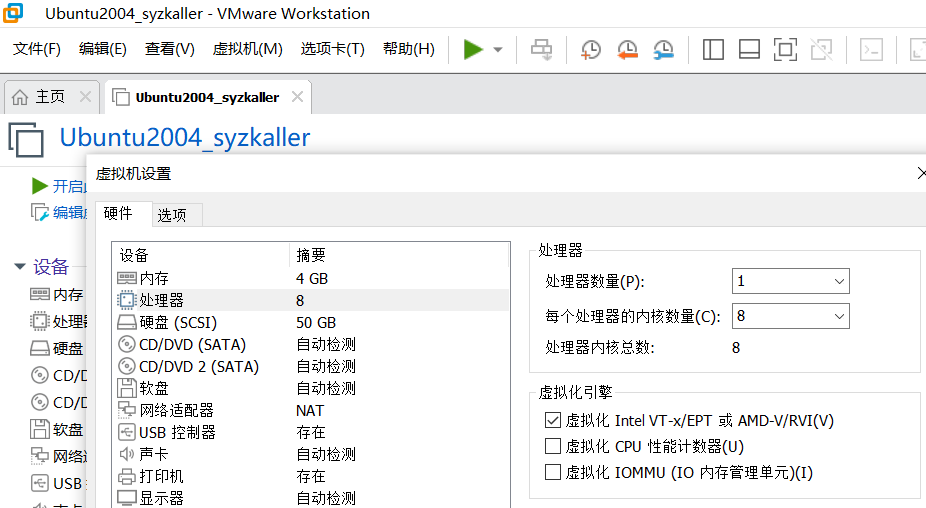Open the 每个处理器的内核数量 dropdown
The height and width of the screenshot is (508, 926).
point(790,317)
